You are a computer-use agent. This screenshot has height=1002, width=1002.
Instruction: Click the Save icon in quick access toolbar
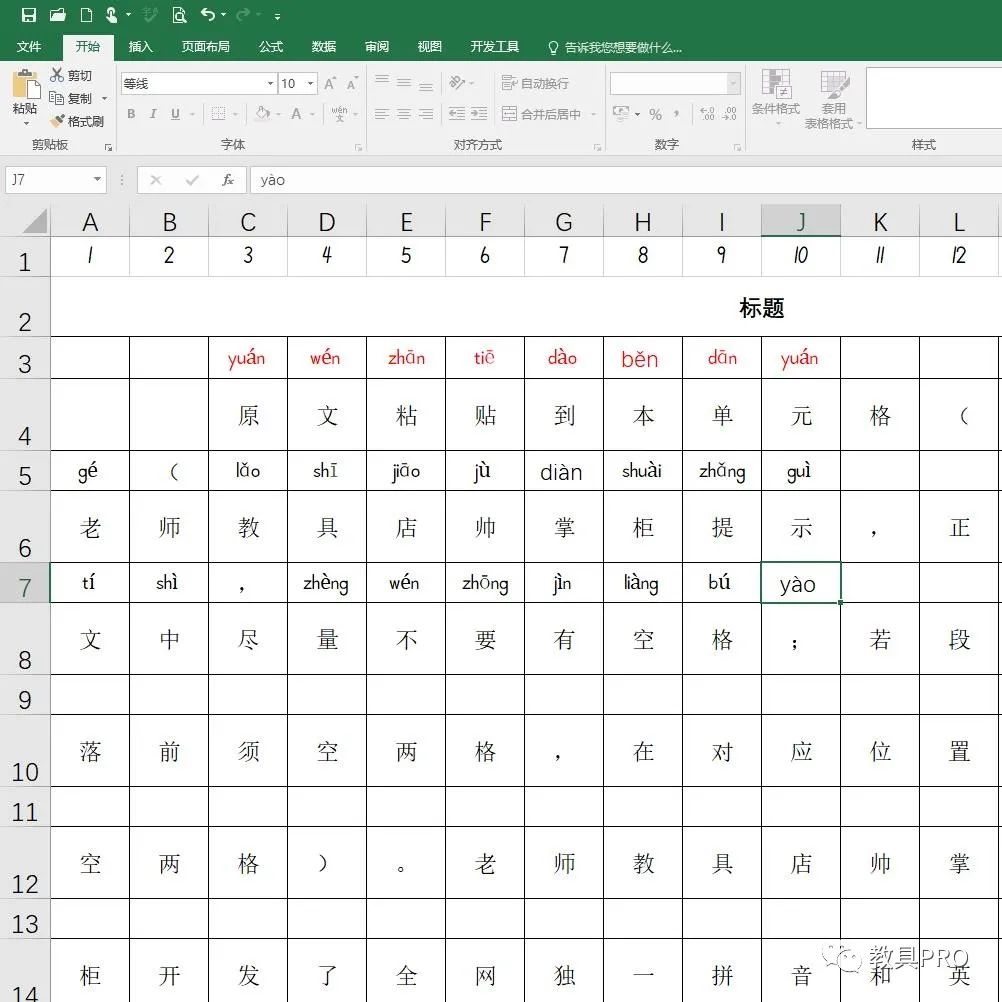click(x=29, y=15)
